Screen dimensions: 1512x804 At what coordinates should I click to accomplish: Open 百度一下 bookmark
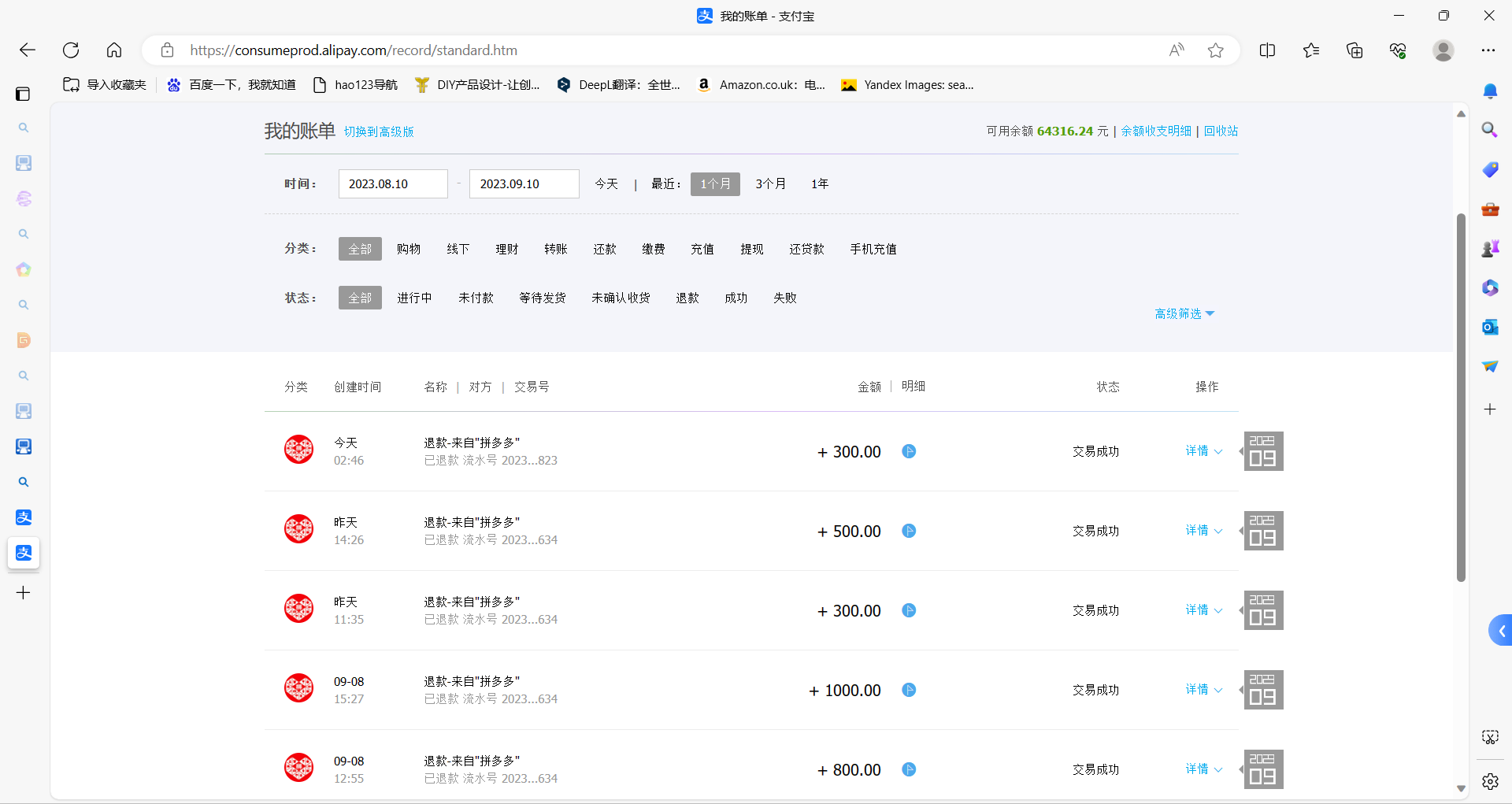click(232, 84)
